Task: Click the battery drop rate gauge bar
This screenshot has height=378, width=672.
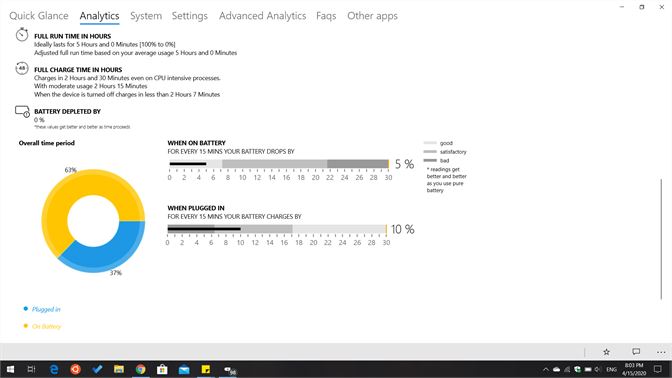Action: [x=279, y=164]
